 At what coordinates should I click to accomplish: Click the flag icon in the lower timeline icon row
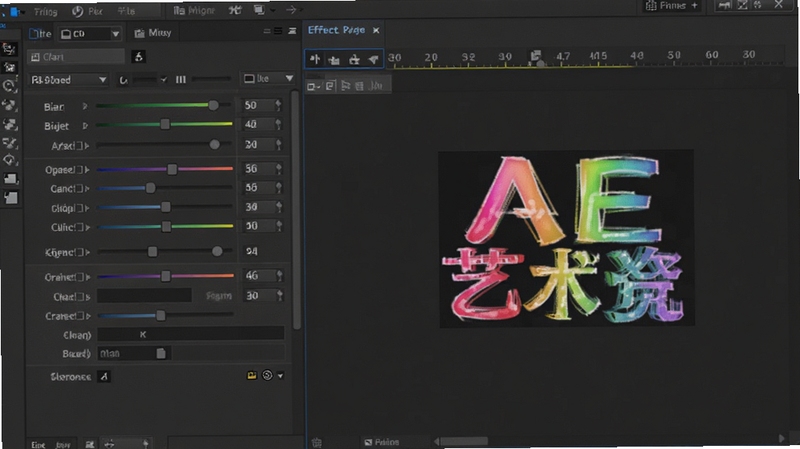pyautogui.click(x=345, y=86)
